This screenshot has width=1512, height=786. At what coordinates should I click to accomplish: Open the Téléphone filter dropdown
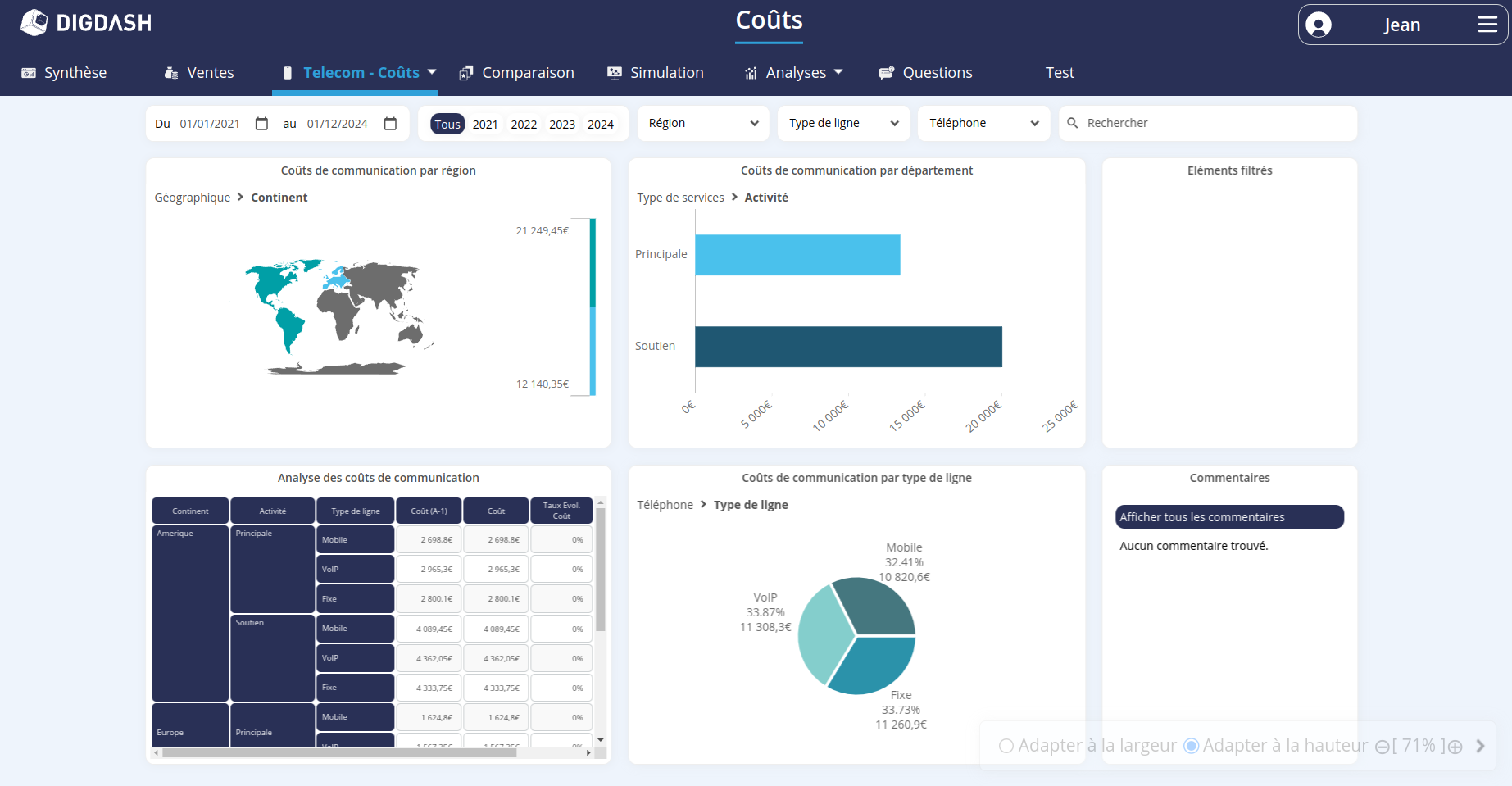tap(983, 123)
